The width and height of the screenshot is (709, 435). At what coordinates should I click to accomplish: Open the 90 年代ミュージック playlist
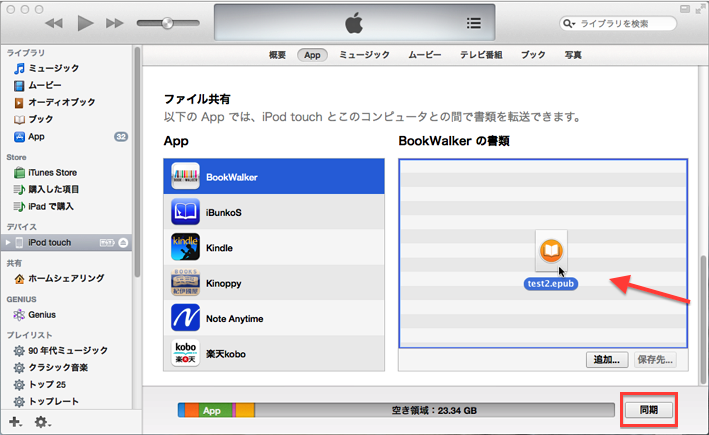click(x=67, y=350)
